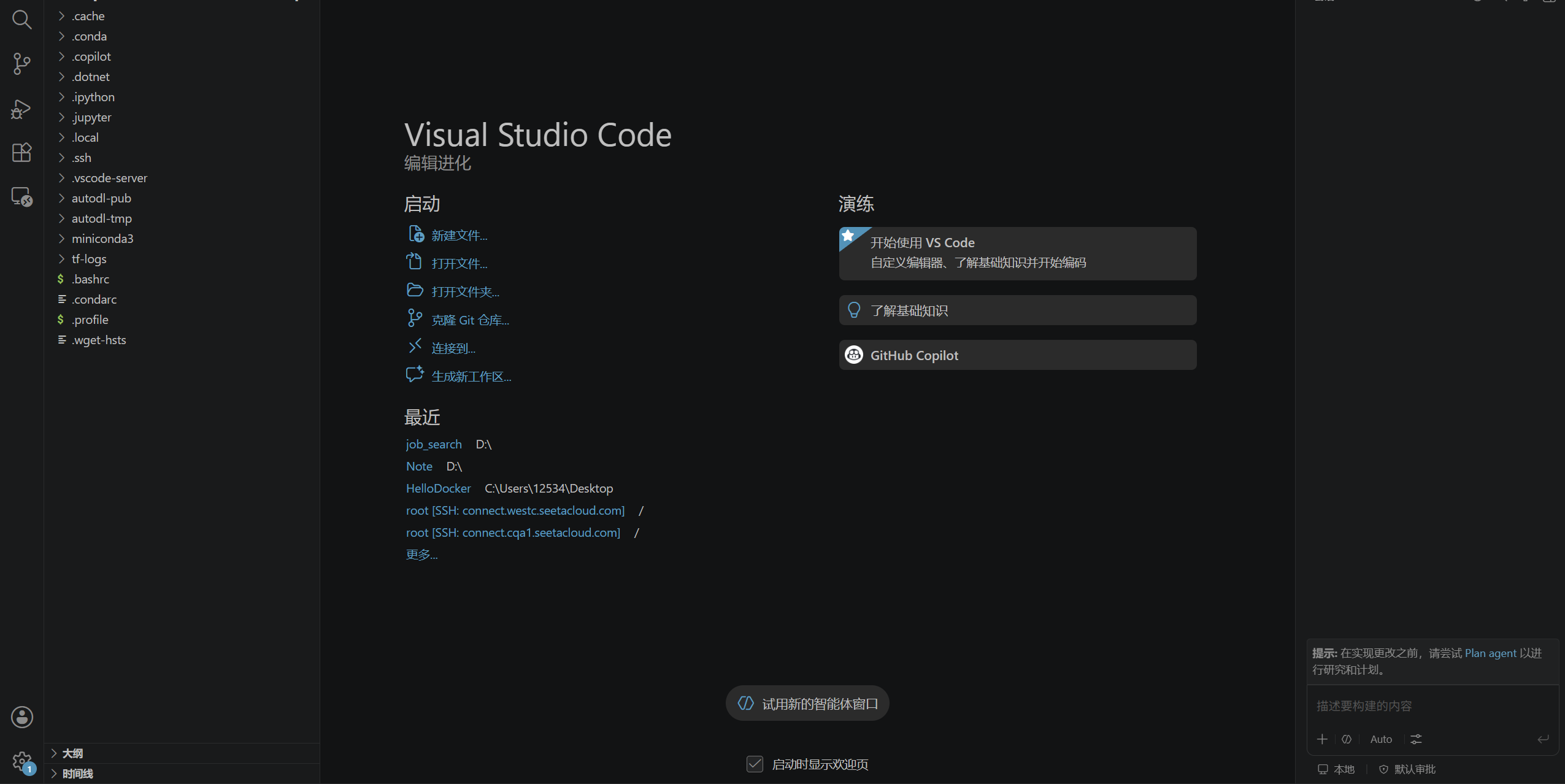Open the Manage gear with update badge

click(x=23, y=763)
